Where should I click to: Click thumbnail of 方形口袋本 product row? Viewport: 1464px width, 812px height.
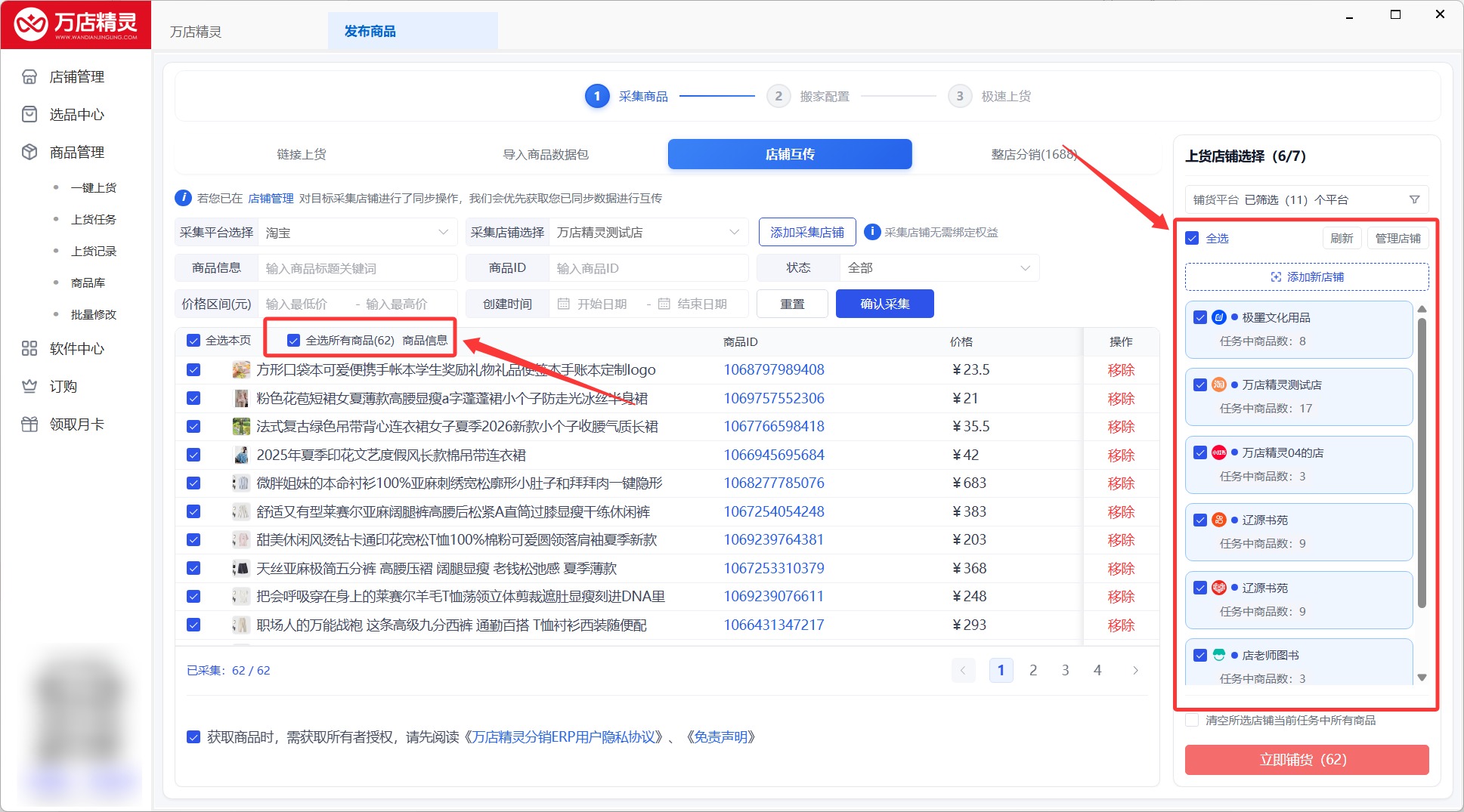pos(241,369)
